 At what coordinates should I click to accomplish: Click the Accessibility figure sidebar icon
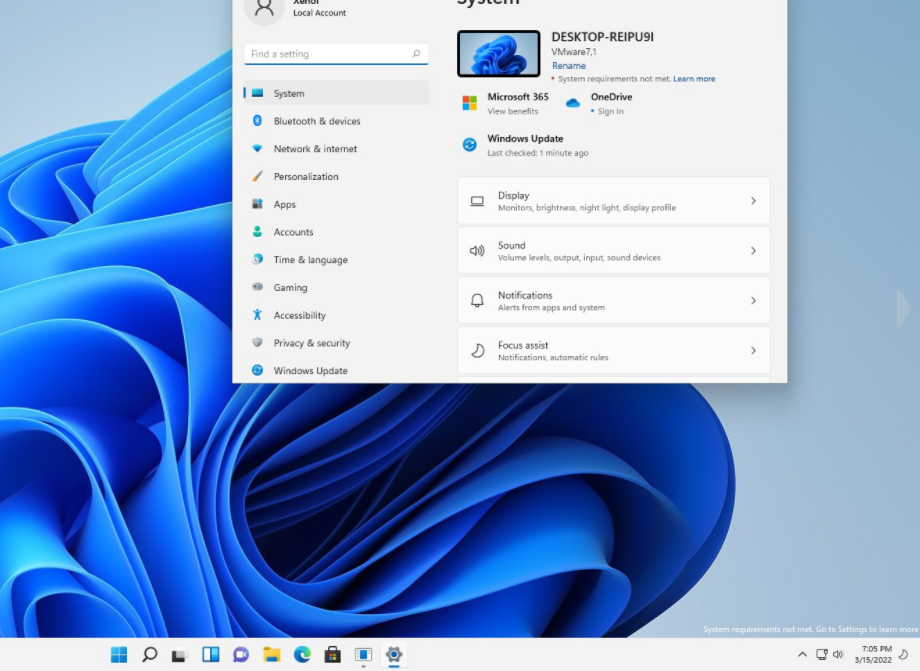point(257,315)
